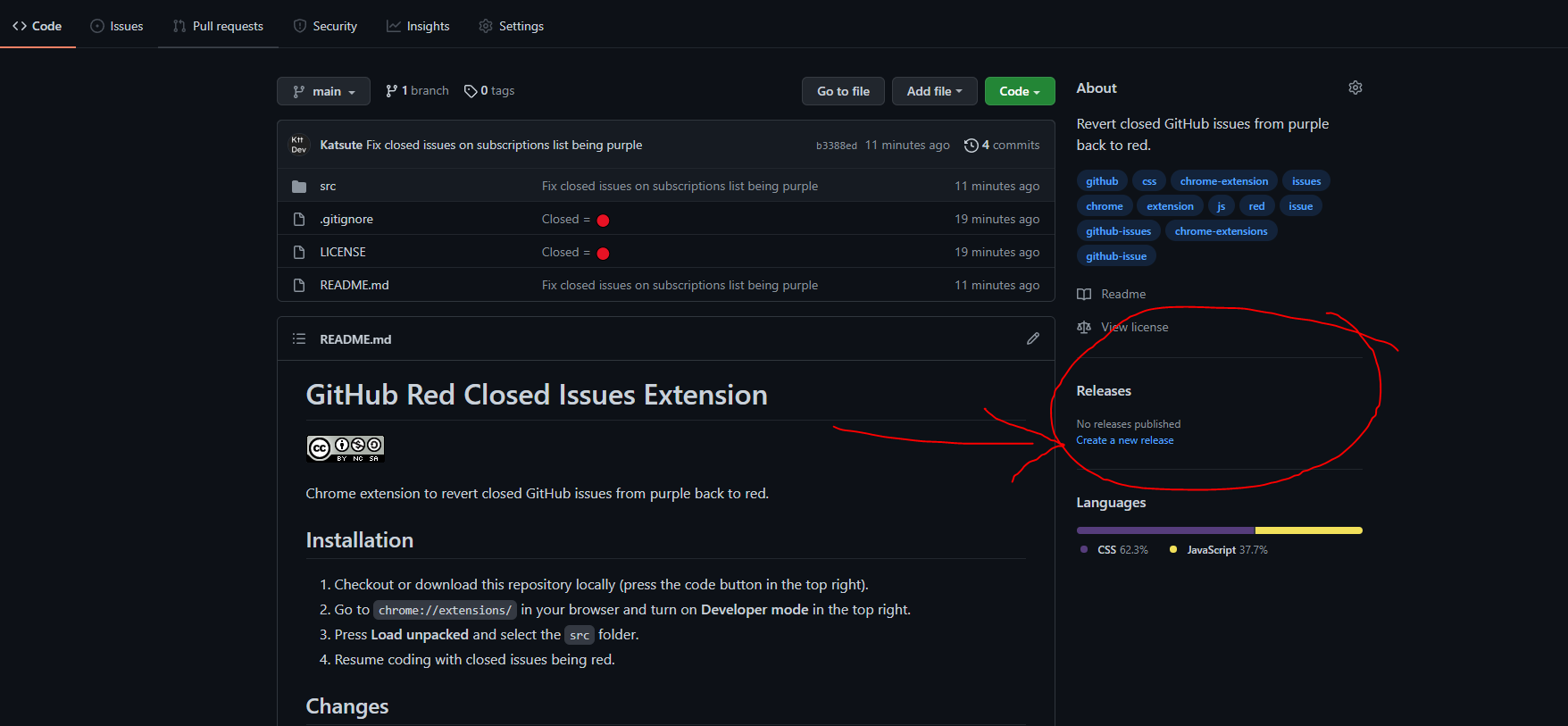This screenshot has width=1568, height=726.
Task: Open src row commit message link
Action: pos(680,186)
